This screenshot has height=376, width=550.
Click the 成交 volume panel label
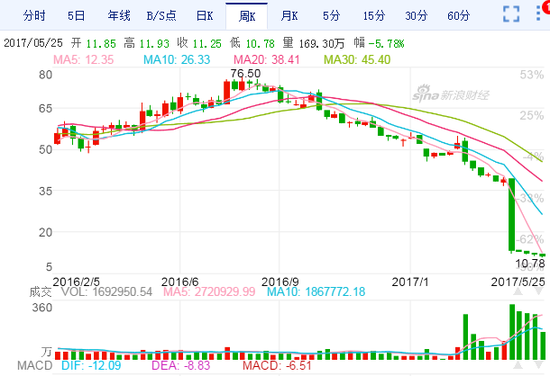tap(40, 292)
